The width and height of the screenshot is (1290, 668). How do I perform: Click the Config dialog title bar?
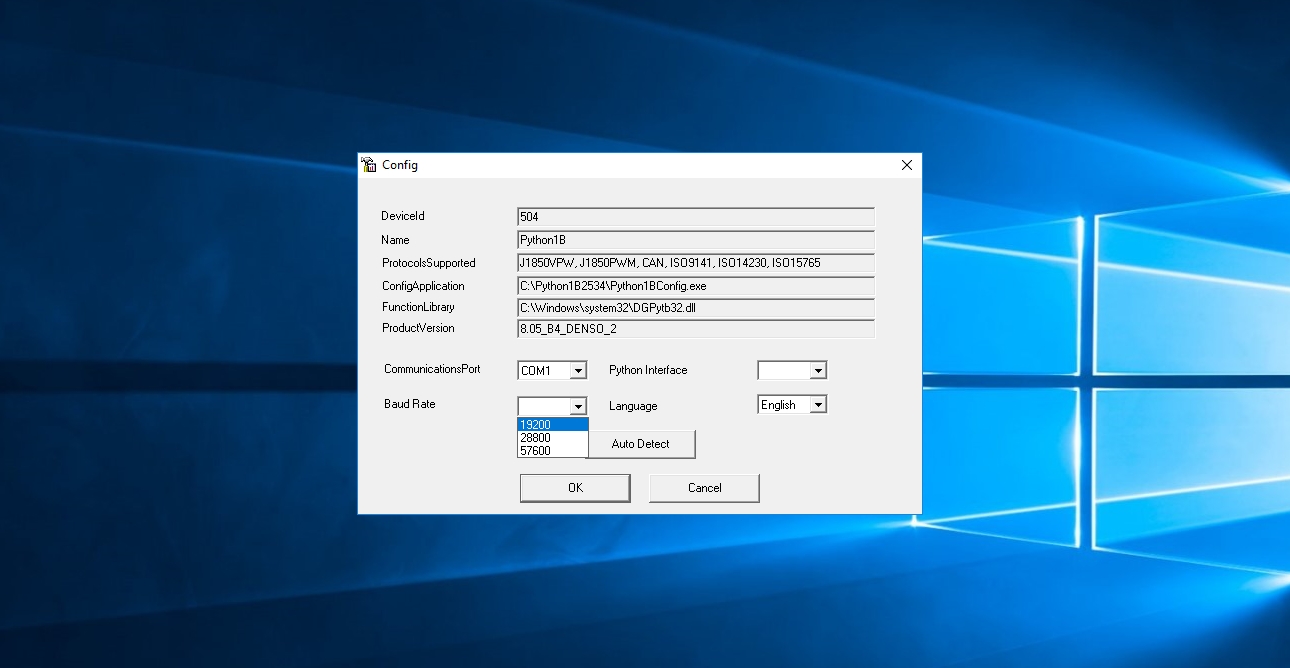tap(640, 165)
